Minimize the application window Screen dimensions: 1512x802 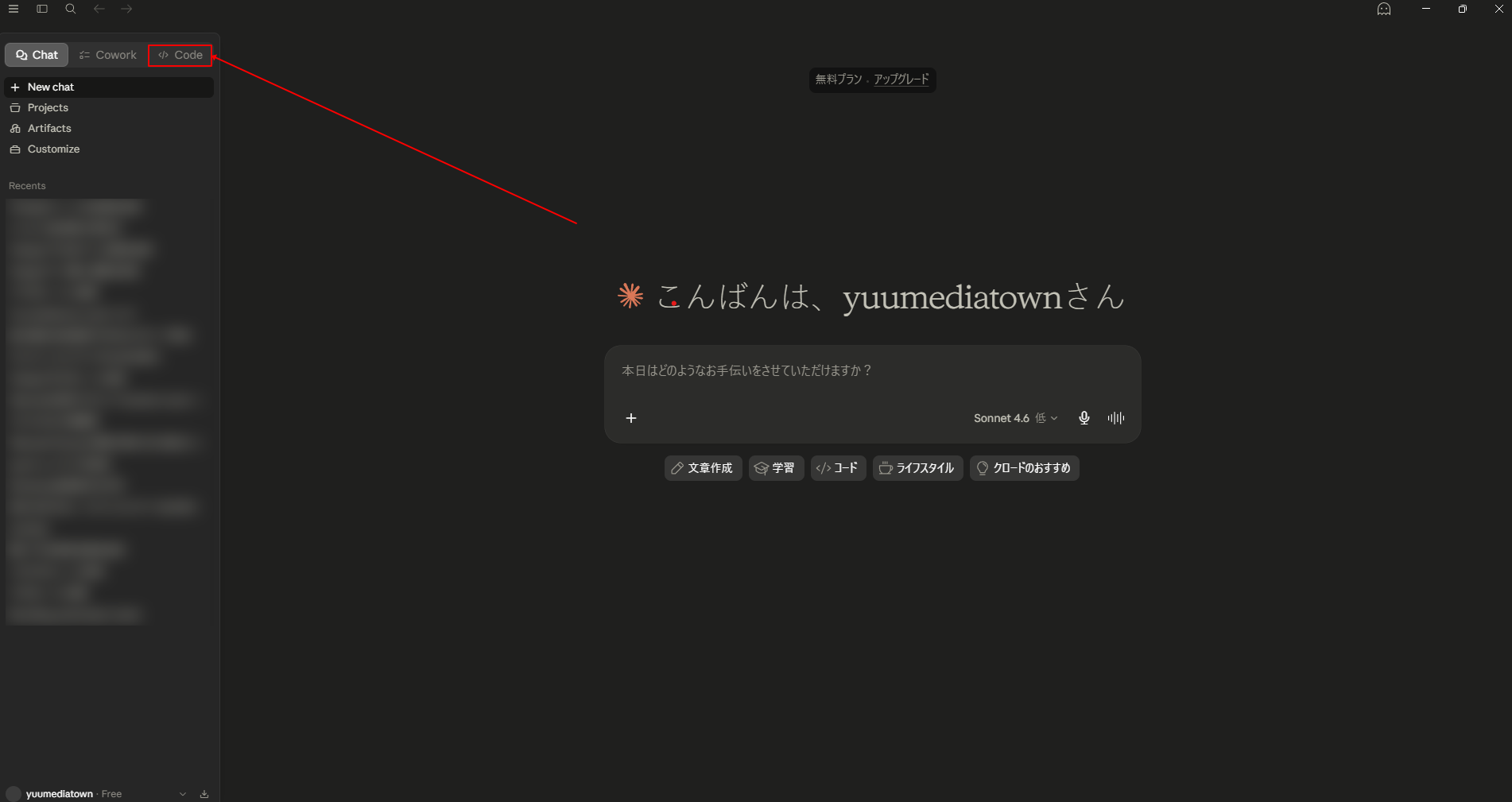[x=1426, y=9]
